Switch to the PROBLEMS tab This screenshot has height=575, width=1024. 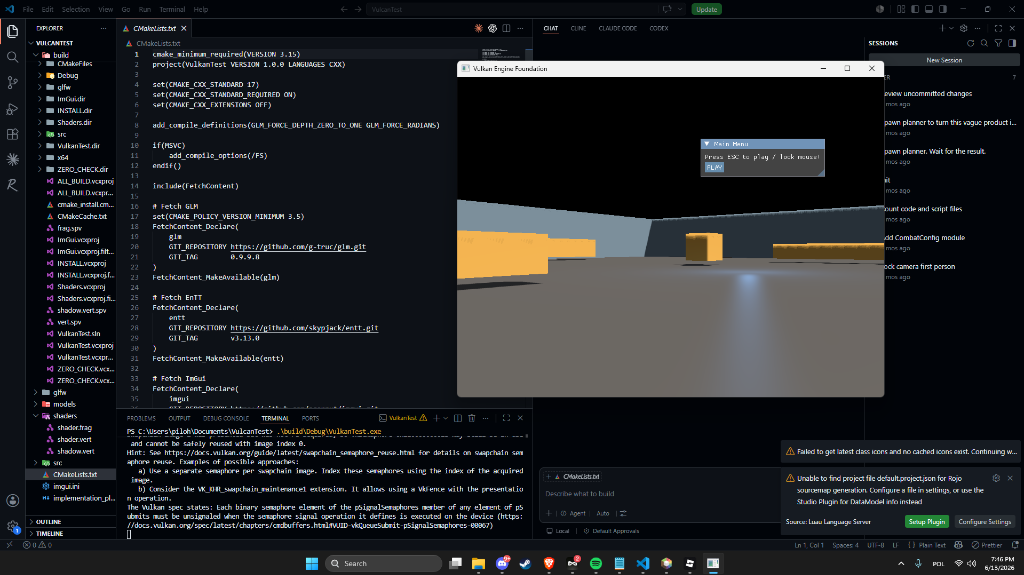(x=141, y=418)
